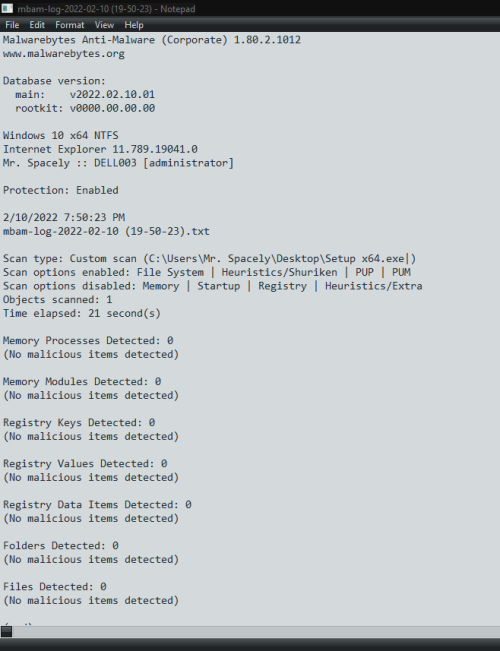Place cursor on Registry Keys Detected line
The width and height of the screenshot is (500, 651).
coord(79,422)
